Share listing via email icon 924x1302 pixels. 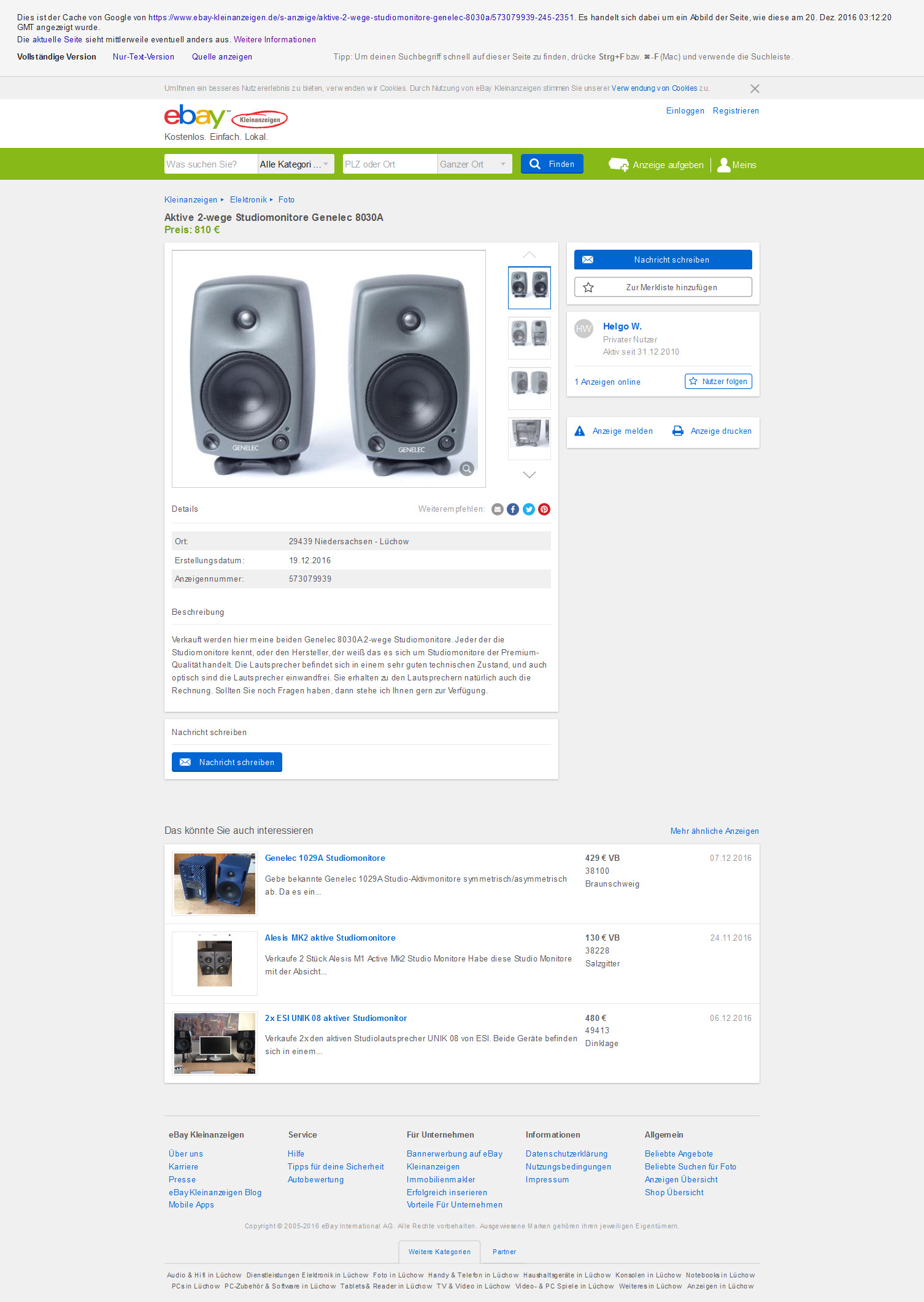point(498,509)
